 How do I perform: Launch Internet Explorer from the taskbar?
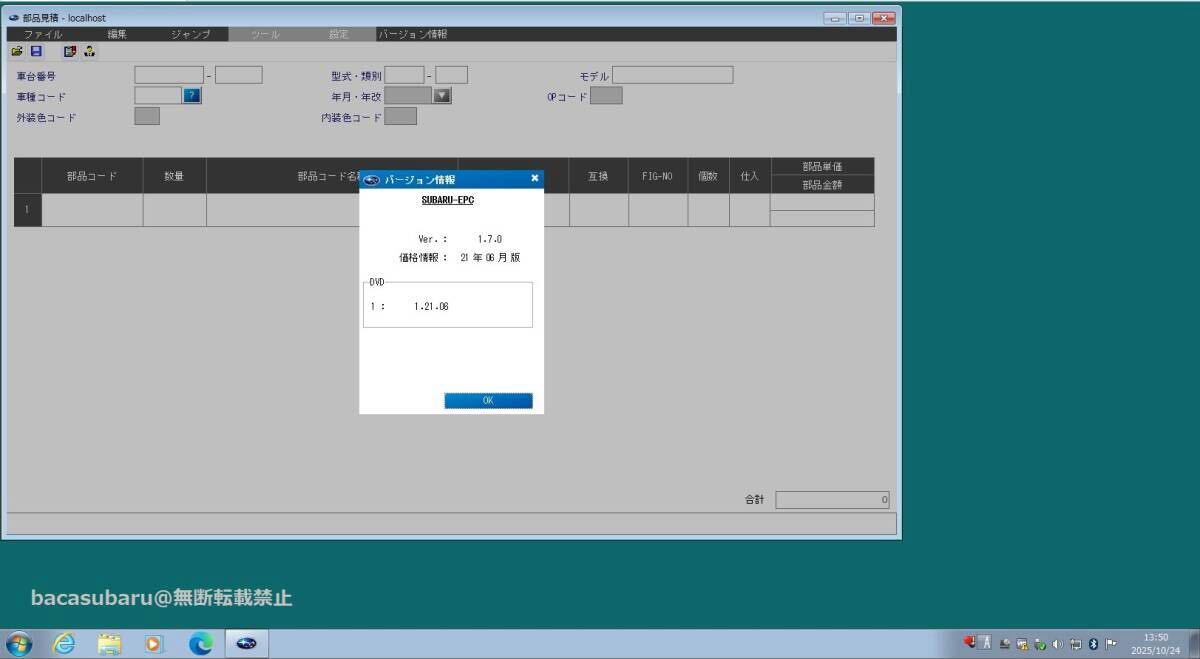[x=64, y=643]
